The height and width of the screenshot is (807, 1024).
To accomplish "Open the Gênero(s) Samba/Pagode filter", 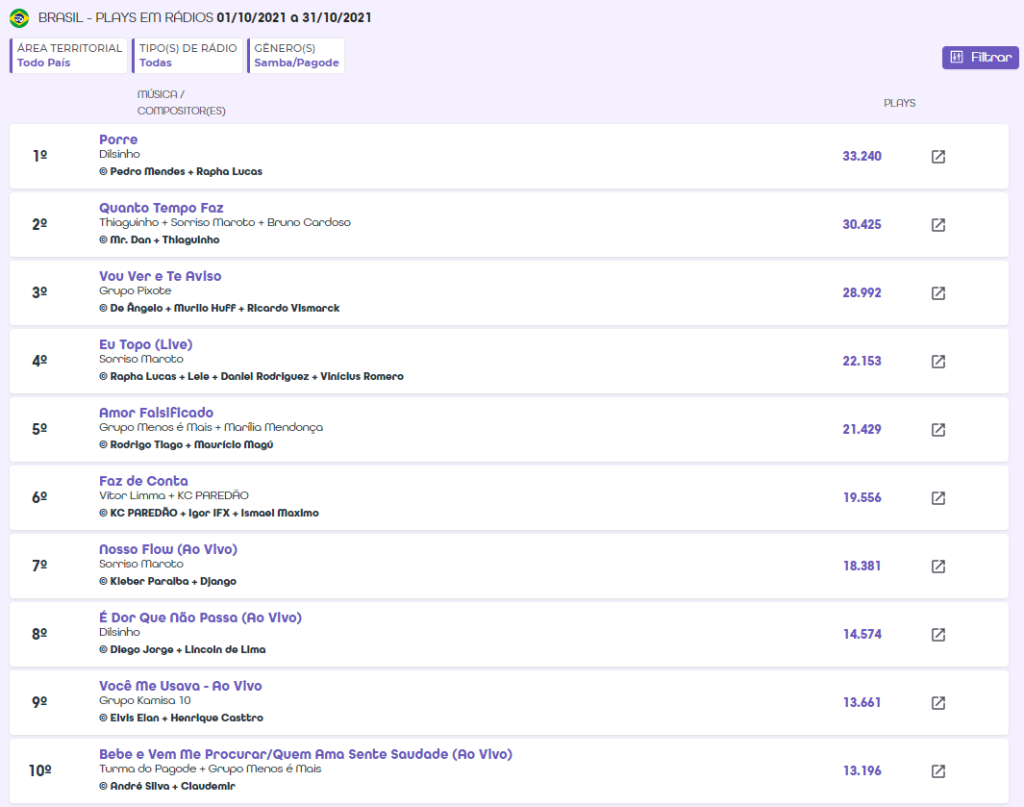I will coord(296,56).
